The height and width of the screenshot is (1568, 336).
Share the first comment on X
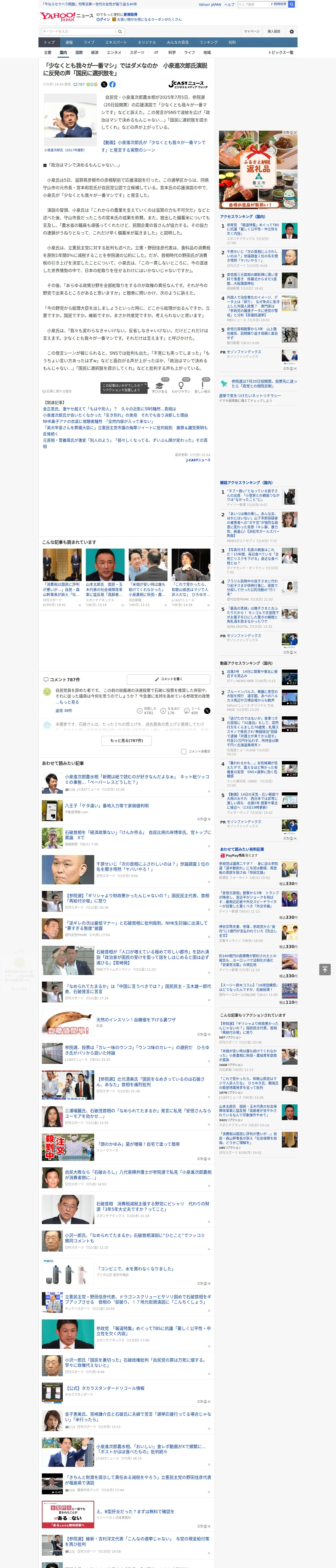click(x=207, y=711)
